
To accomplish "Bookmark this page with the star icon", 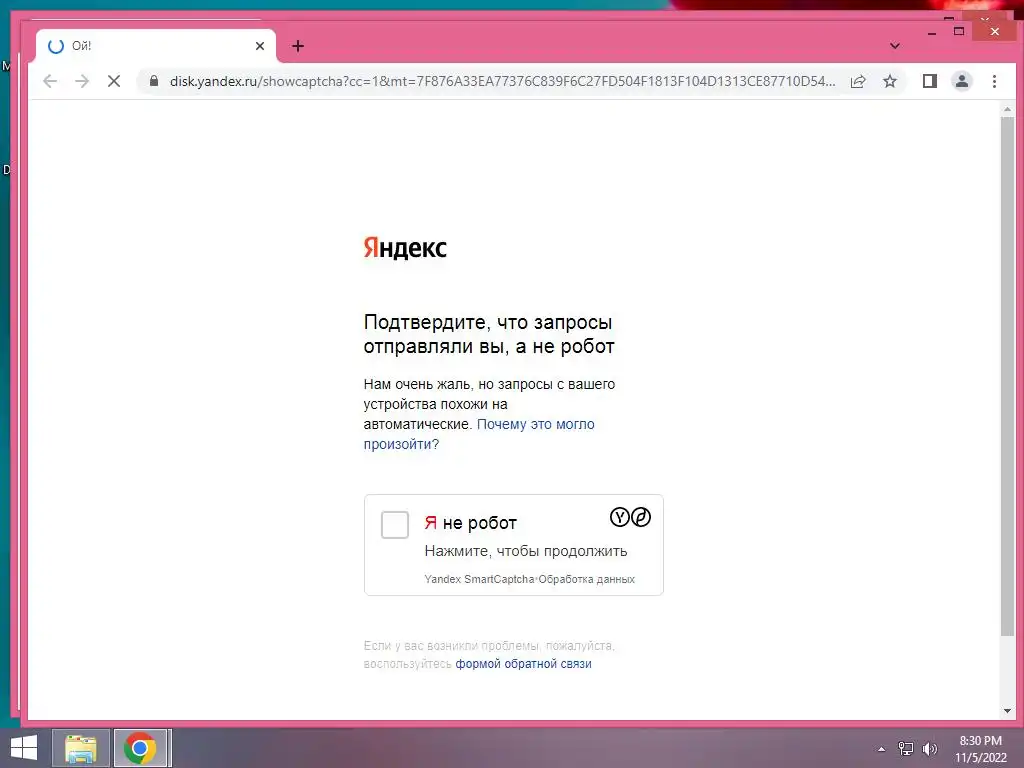I will 889,81.
